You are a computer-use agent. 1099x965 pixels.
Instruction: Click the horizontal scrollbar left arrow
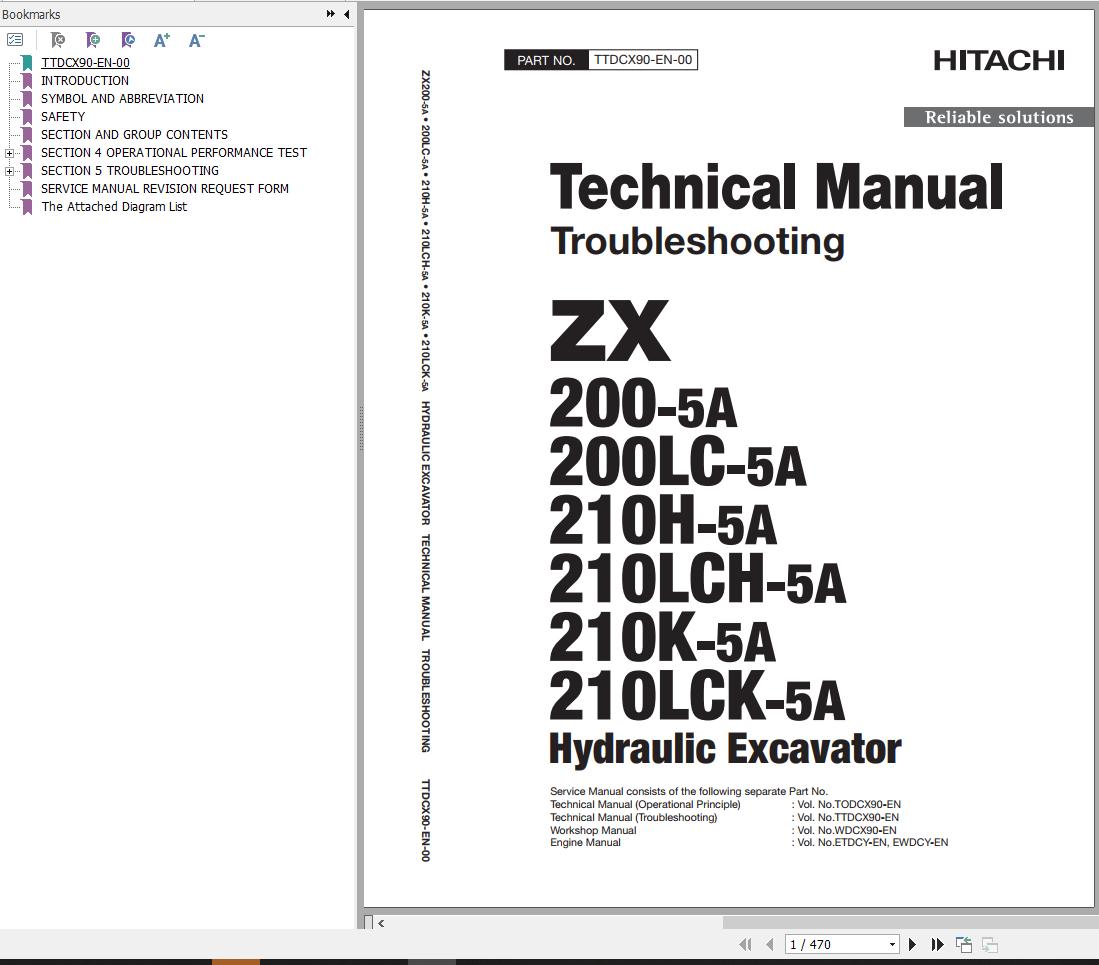(381, 923)
